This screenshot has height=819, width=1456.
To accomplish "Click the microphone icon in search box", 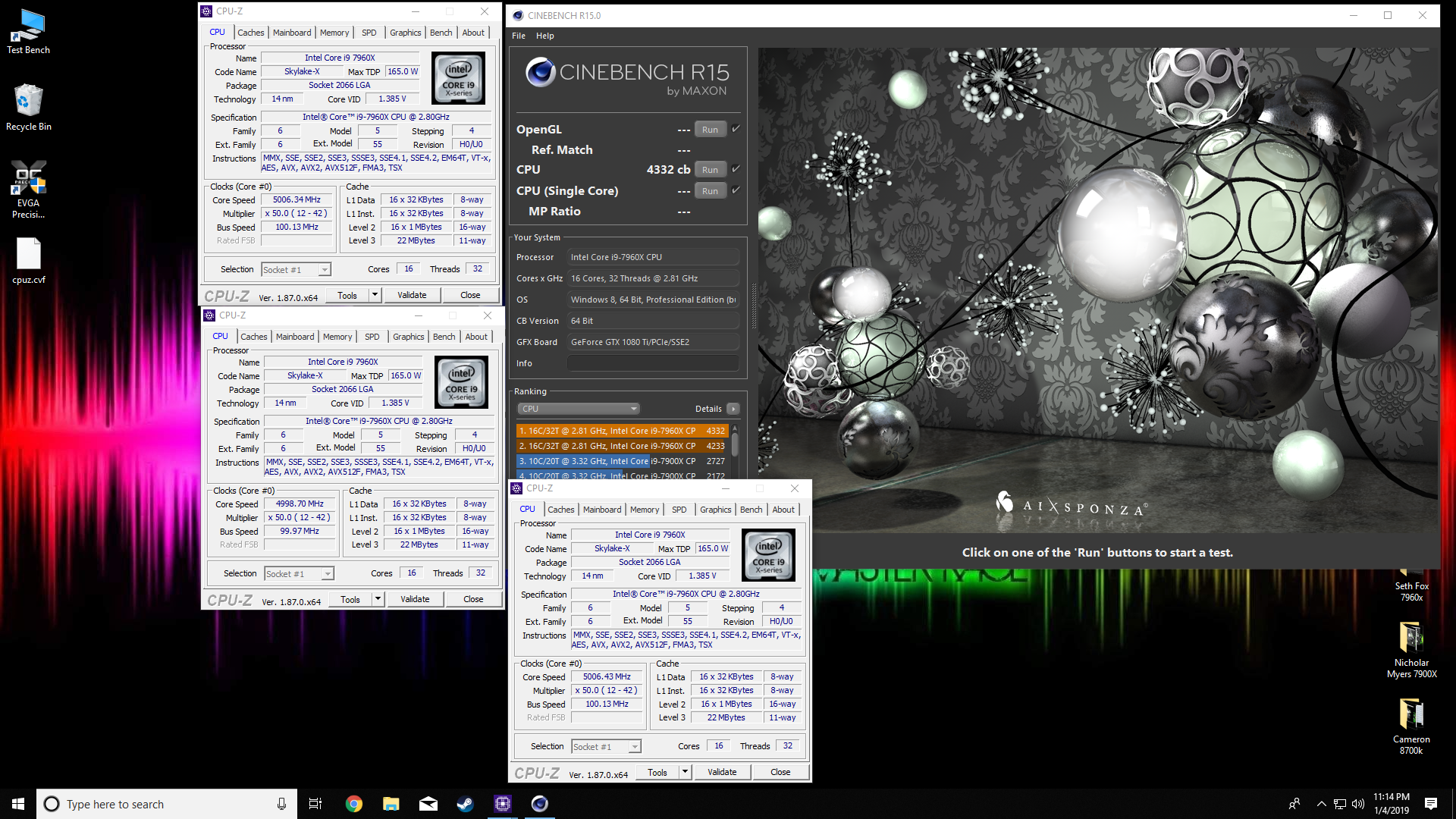I will tap(281, 804).
